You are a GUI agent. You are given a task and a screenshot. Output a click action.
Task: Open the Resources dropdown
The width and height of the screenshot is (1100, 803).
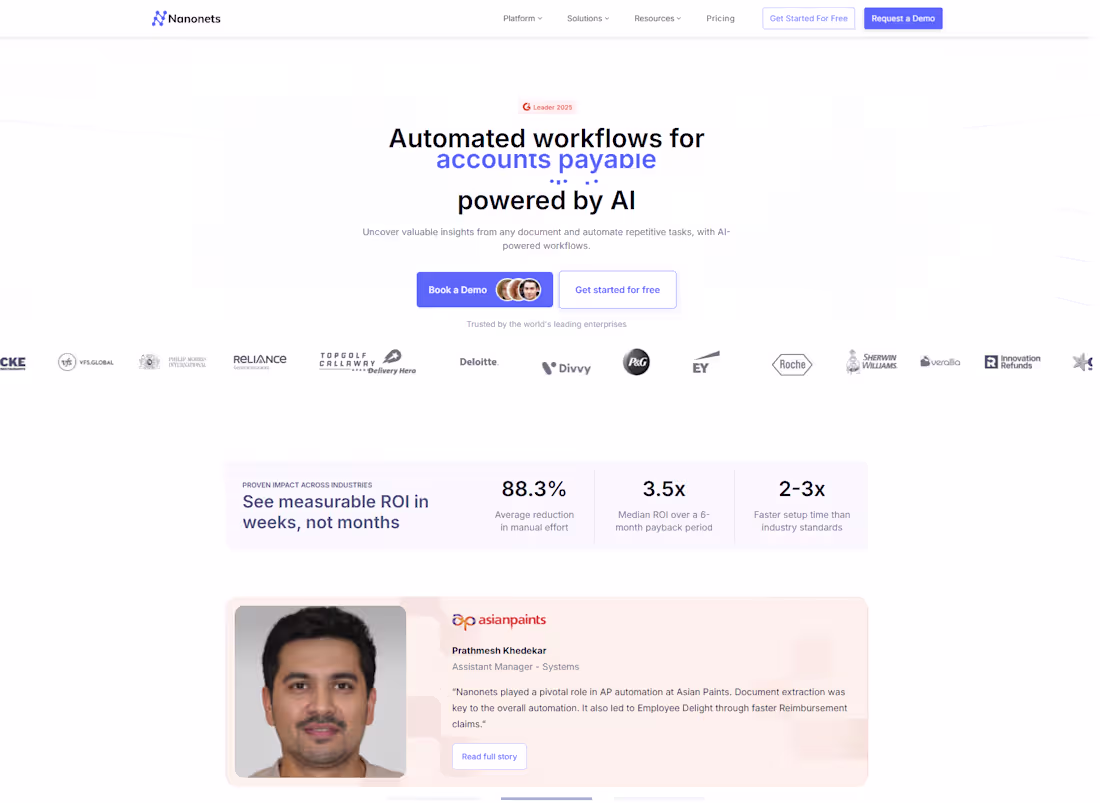[x=657, y=18]
